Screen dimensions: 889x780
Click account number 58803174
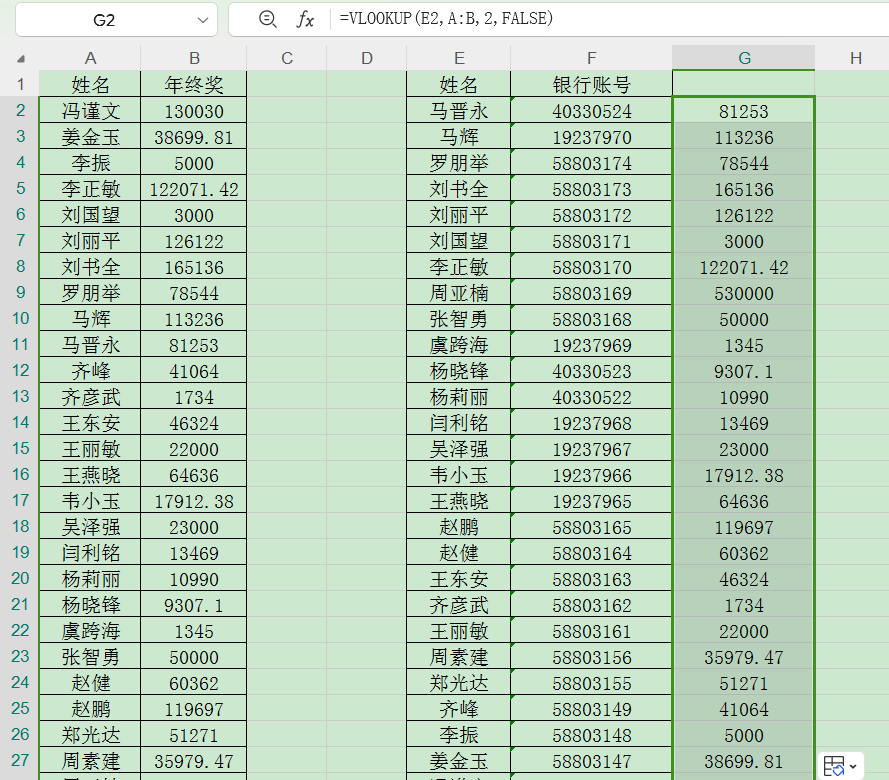(591, 163)
